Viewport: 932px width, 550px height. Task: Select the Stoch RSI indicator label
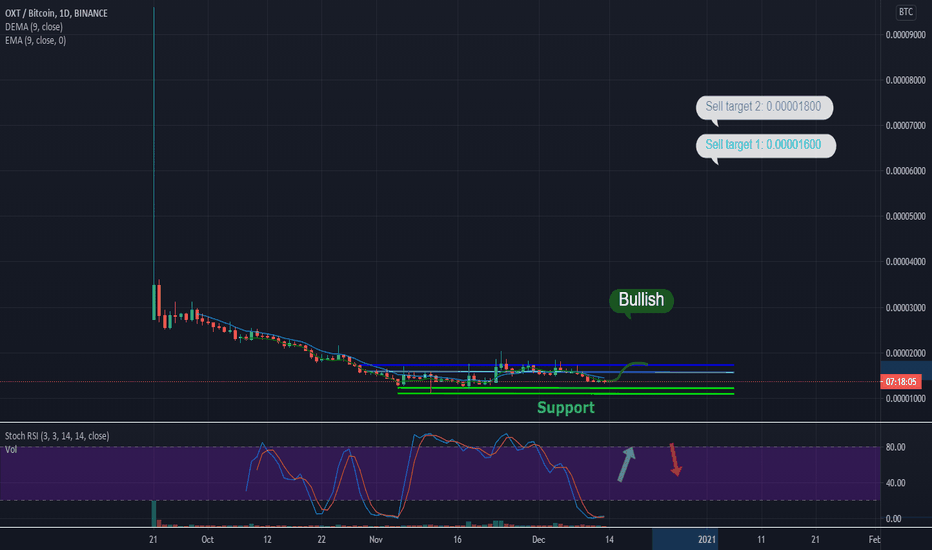click(x=57, y=436)
